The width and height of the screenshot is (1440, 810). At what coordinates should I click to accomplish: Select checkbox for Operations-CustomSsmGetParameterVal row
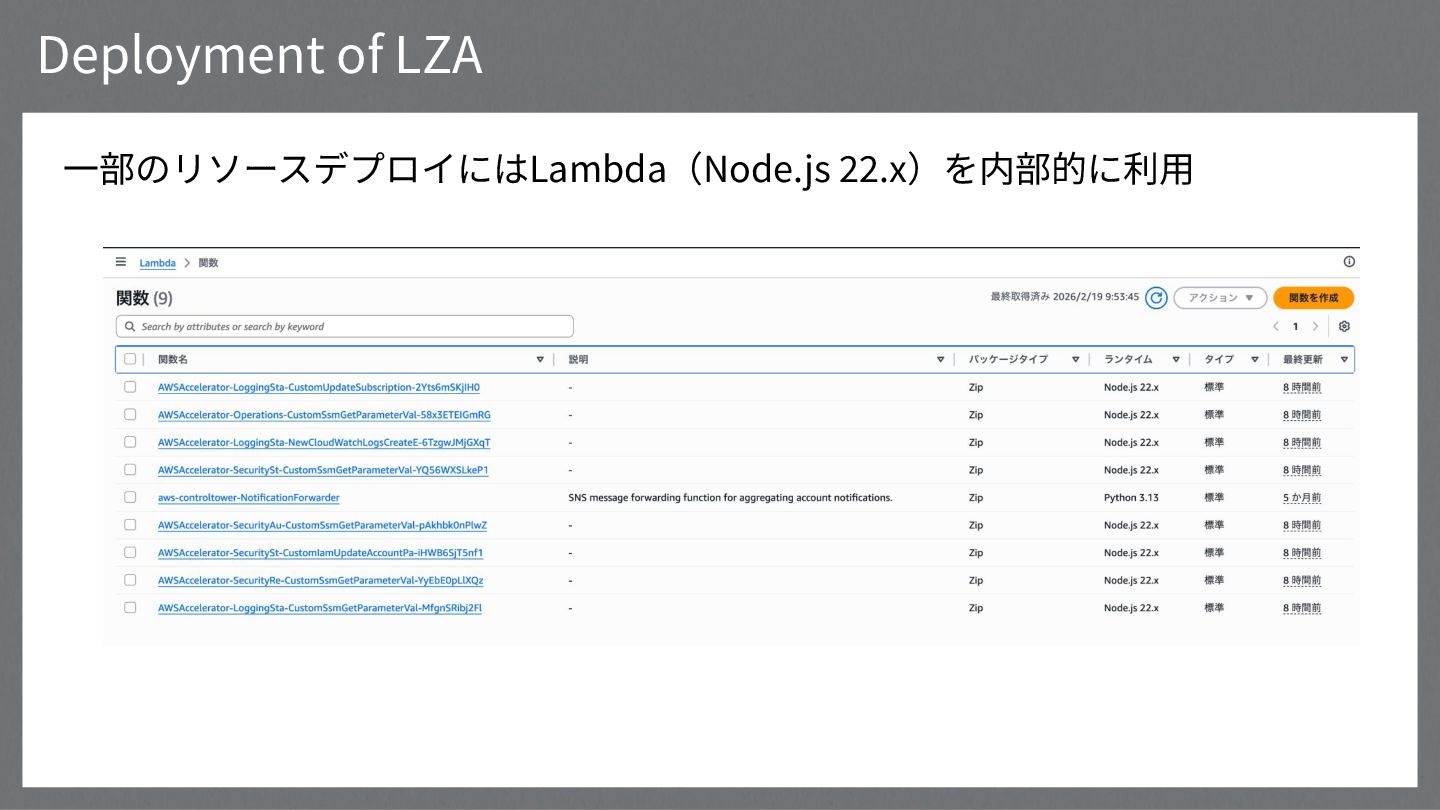130,414
